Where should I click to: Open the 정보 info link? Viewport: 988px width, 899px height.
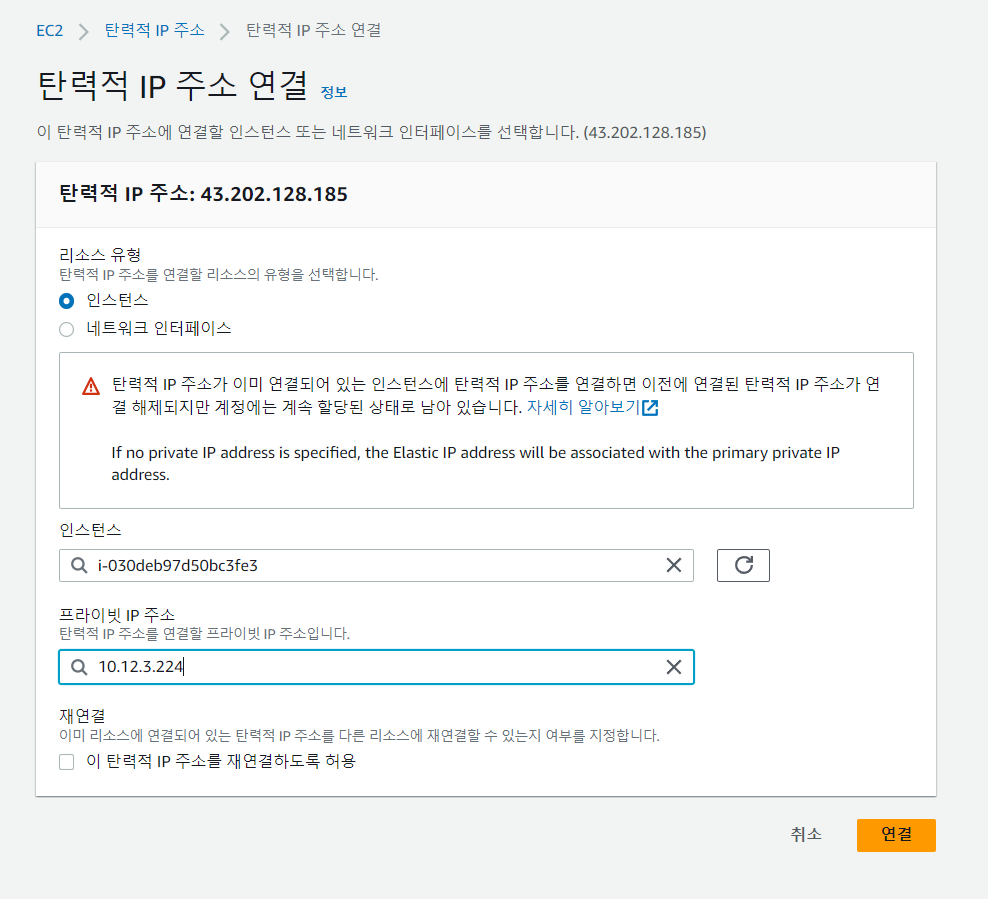click(x=334, y=92)
